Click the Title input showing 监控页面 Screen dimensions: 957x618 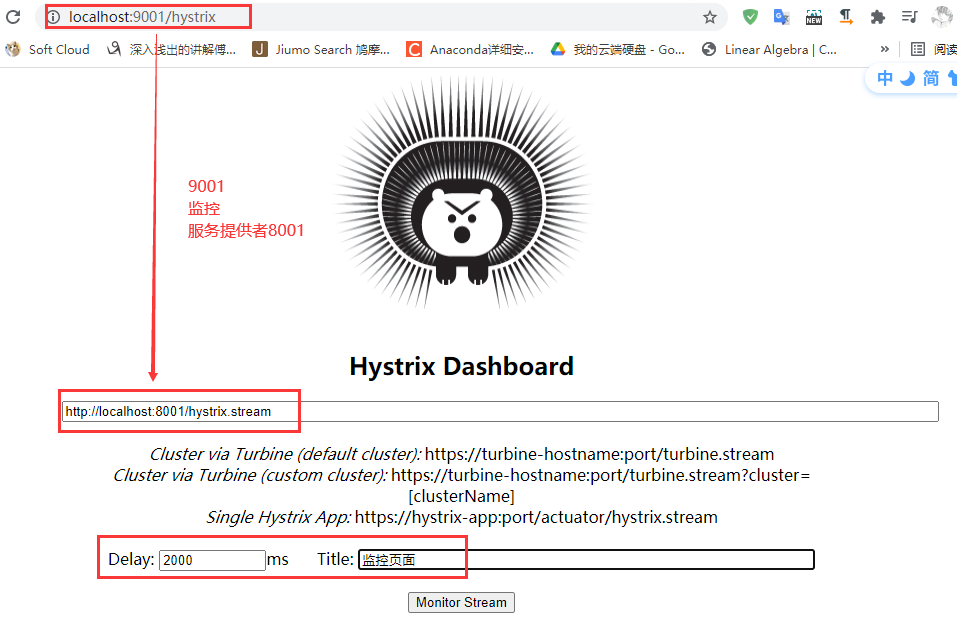[x=586, y=559]
